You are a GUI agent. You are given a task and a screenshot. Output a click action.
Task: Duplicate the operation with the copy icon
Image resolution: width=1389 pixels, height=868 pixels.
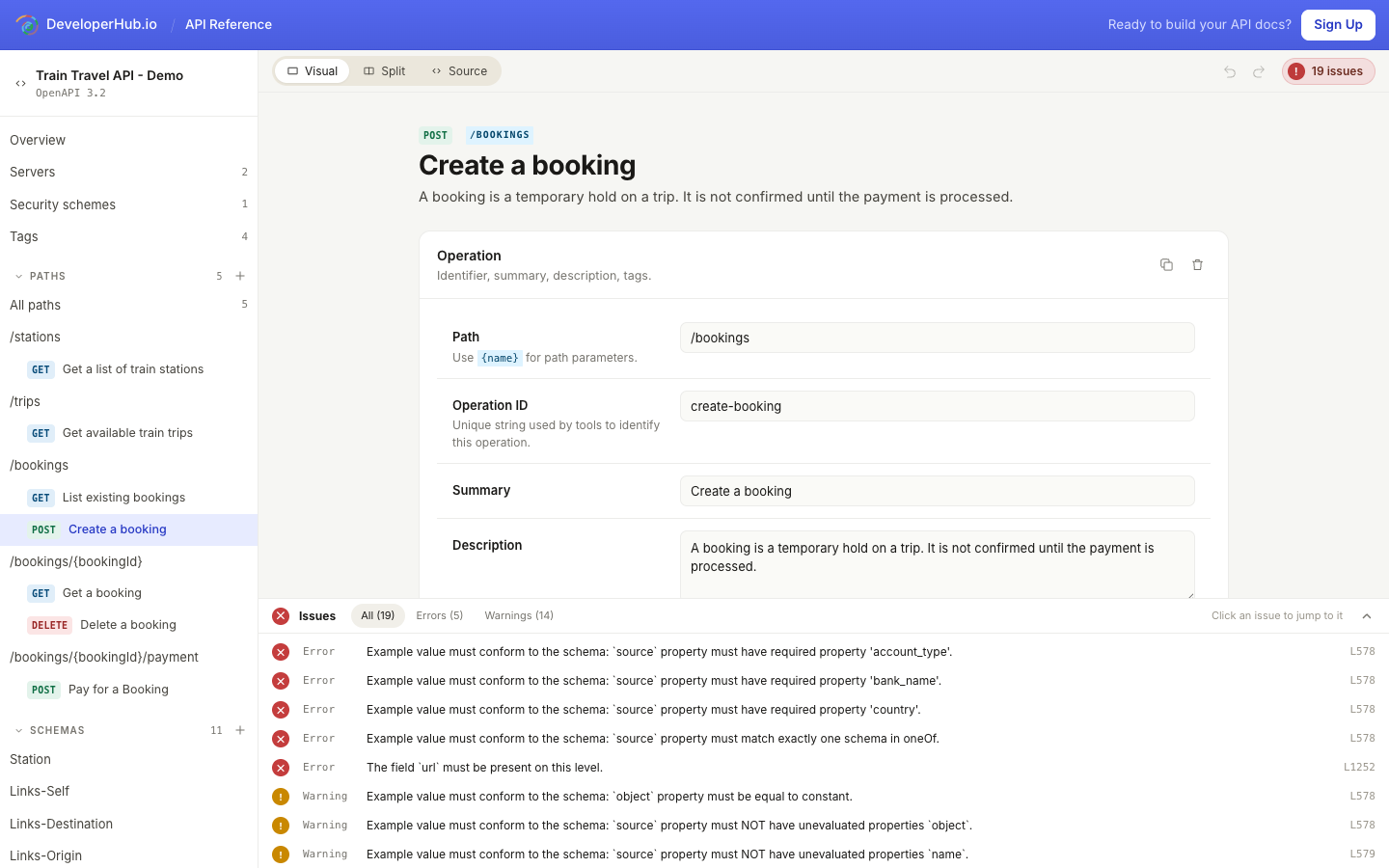pos(1166,264)
